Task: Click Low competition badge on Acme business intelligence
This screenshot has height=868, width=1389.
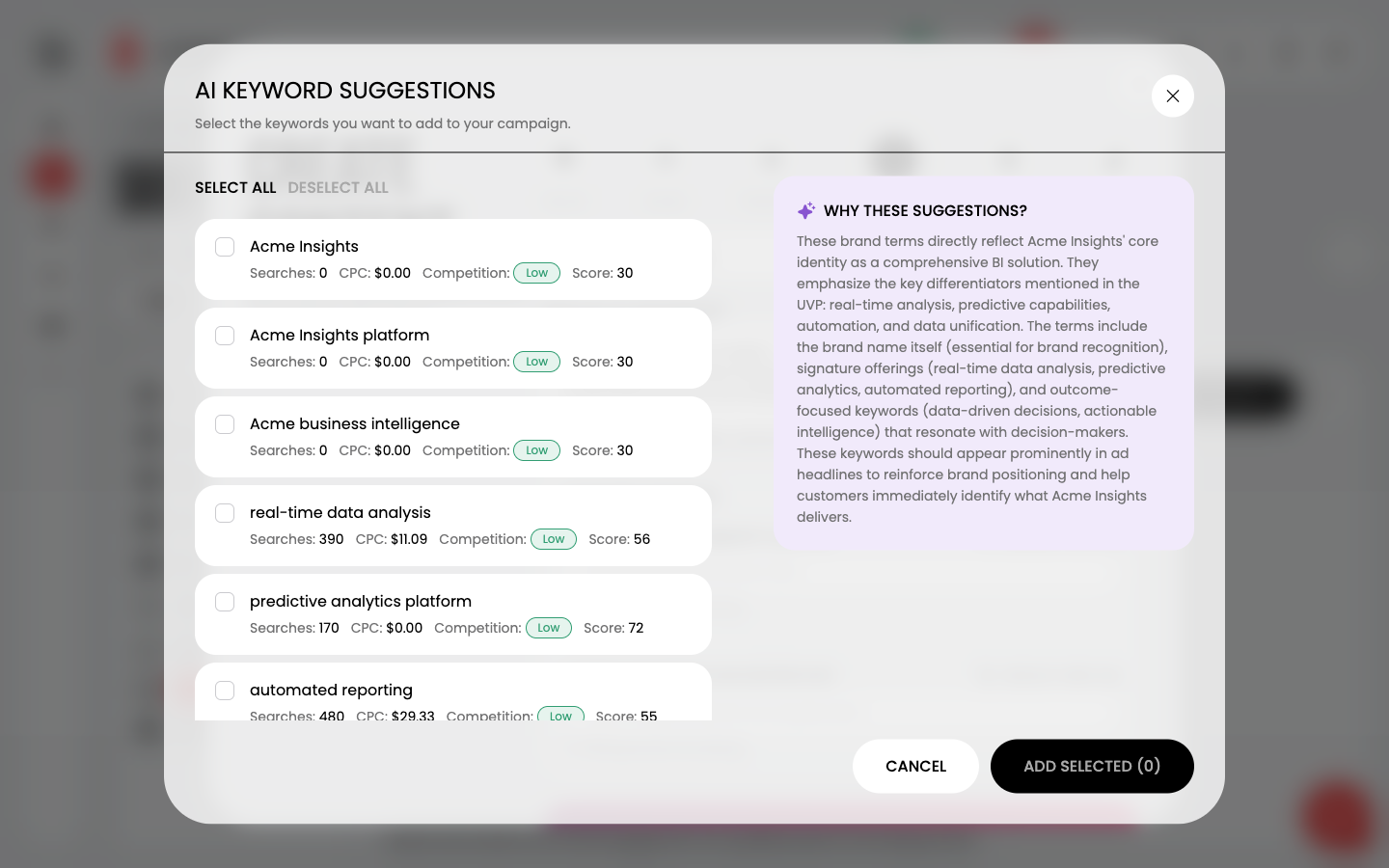Action: click(x=536, y=450)
